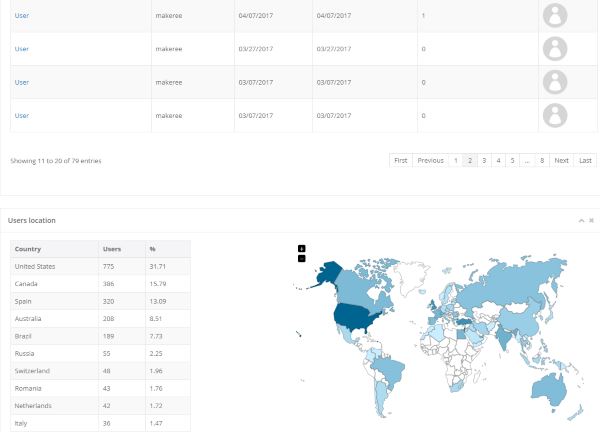Jump to the Last page
The height and width of the screenshot is (432, 600).
click(585, 160)
